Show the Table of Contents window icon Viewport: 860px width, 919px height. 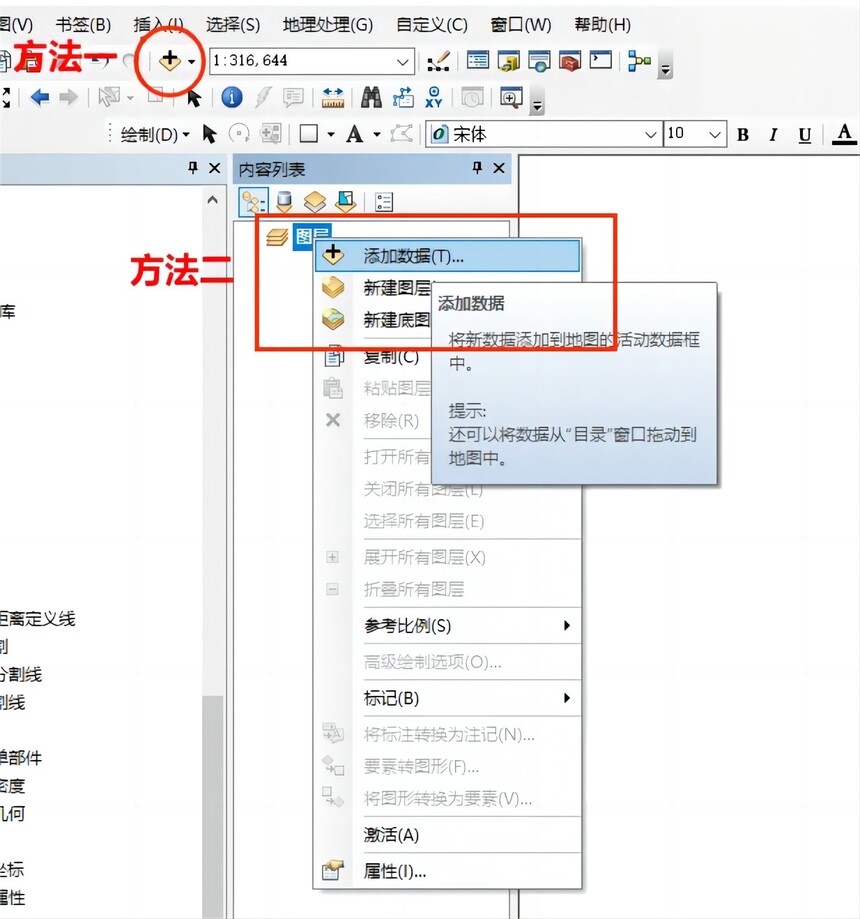[478, 60]
